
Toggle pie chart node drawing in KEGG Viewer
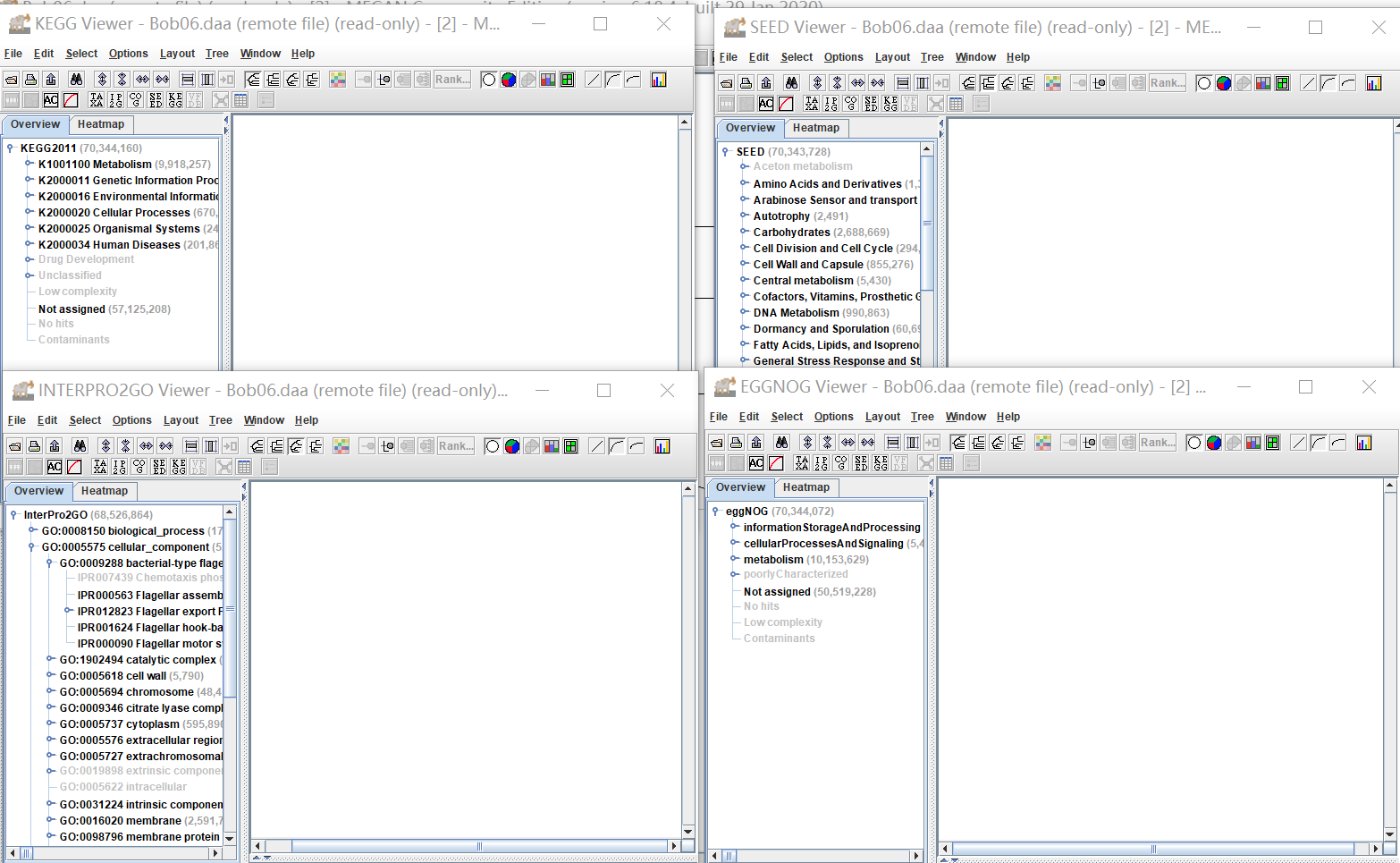(x=509, y=80)
